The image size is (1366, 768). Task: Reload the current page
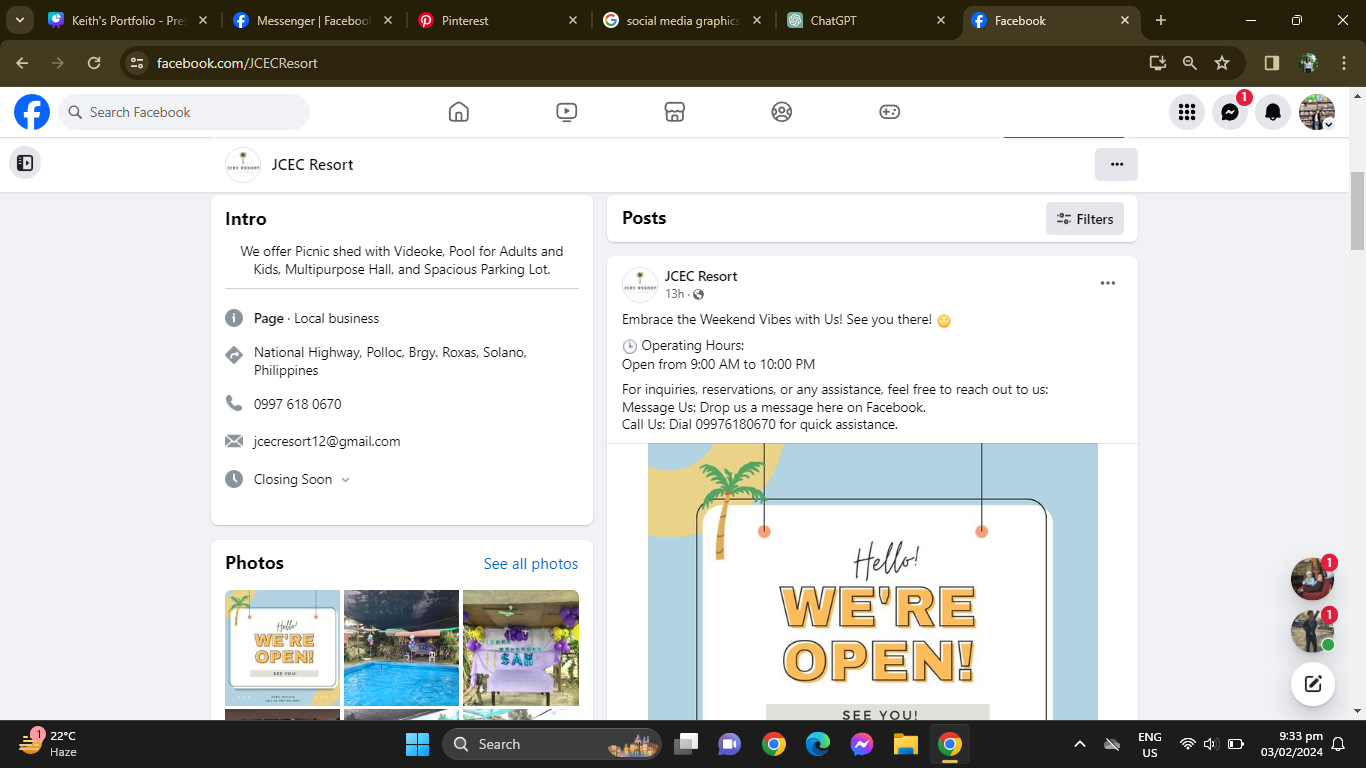click(x=94, y=63)
